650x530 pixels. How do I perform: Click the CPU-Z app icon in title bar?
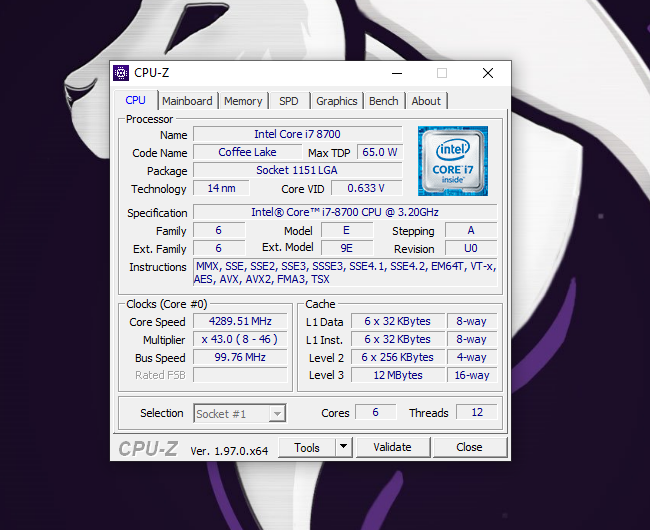tap(121, 73)
